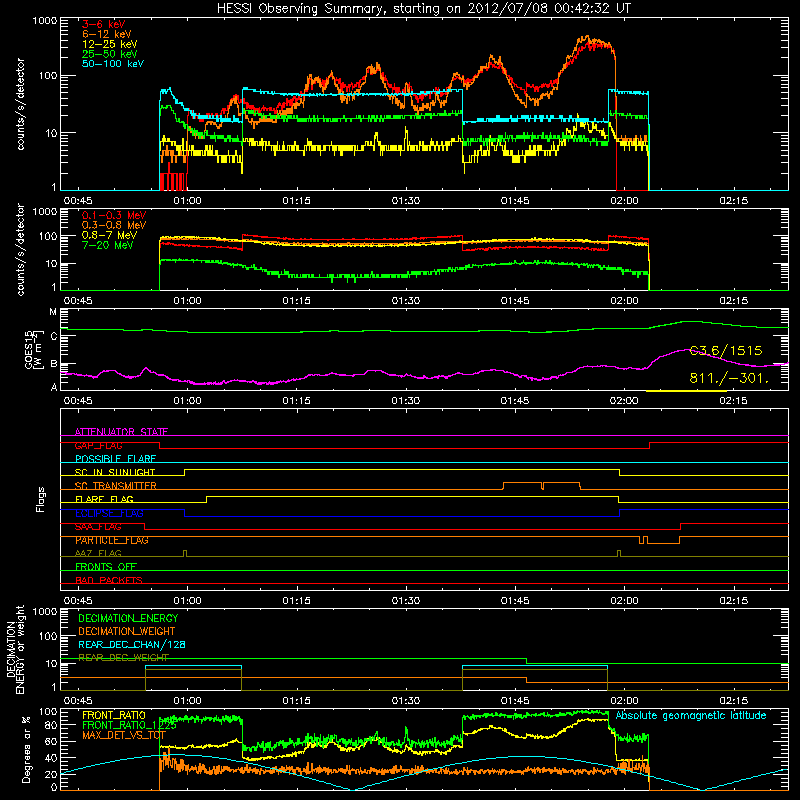Click the '00:45' tick below the top panel
The height and width of the screenshot is (800, 800).
[78, 201]
